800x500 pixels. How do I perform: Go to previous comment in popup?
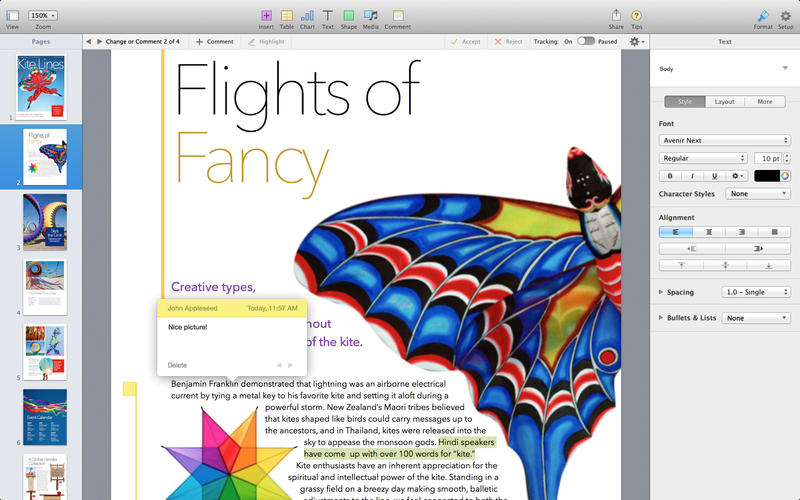tap(279, 365)
